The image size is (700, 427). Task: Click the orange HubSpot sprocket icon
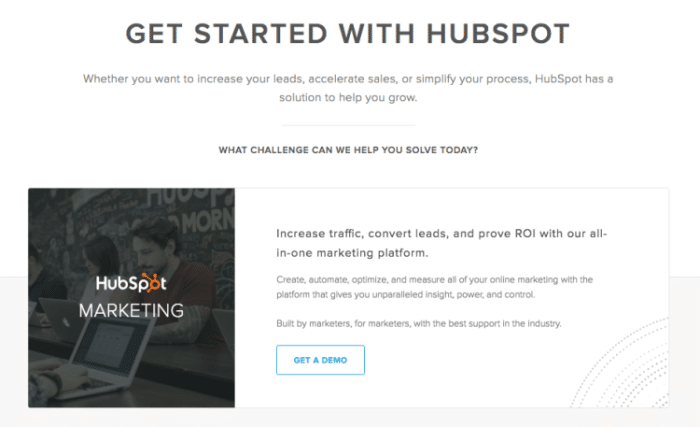[x=150, y=282]
